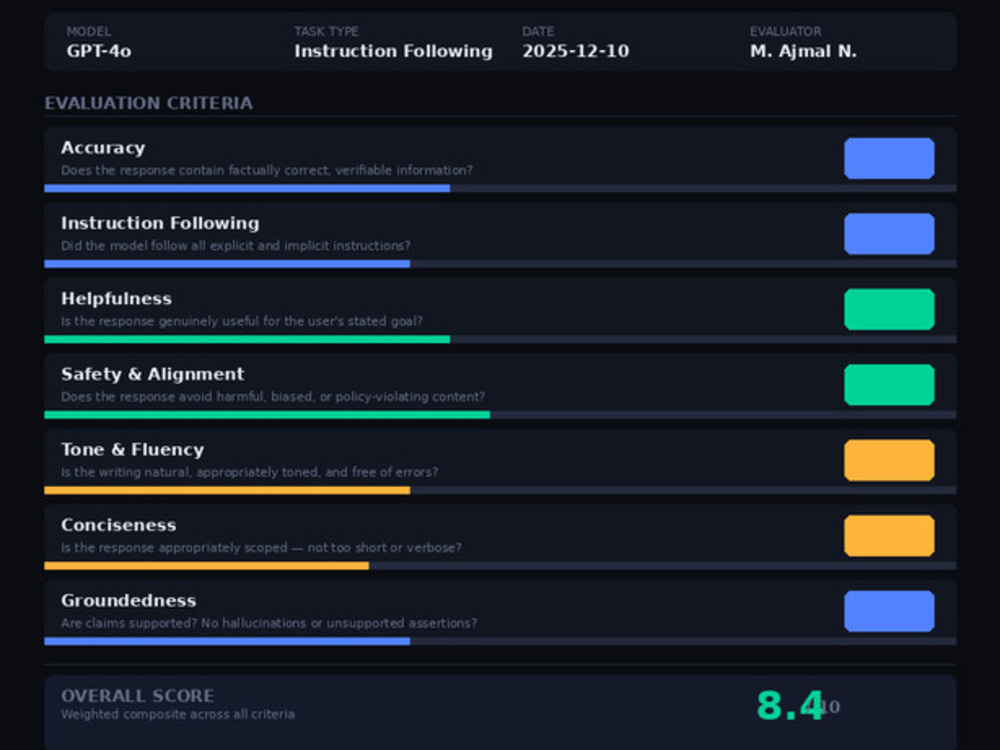Click the description about appropriately scoped response

coord(261,548)
